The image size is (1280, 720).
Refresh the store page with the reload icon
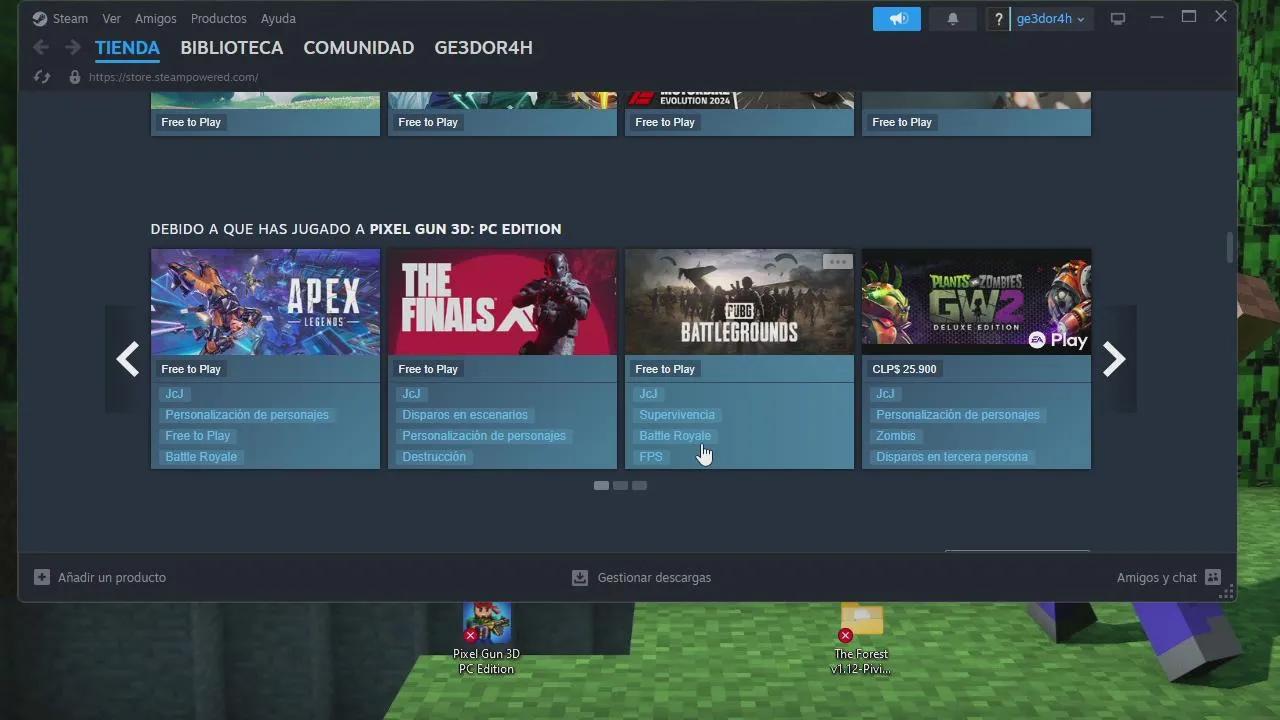[40, 77]
